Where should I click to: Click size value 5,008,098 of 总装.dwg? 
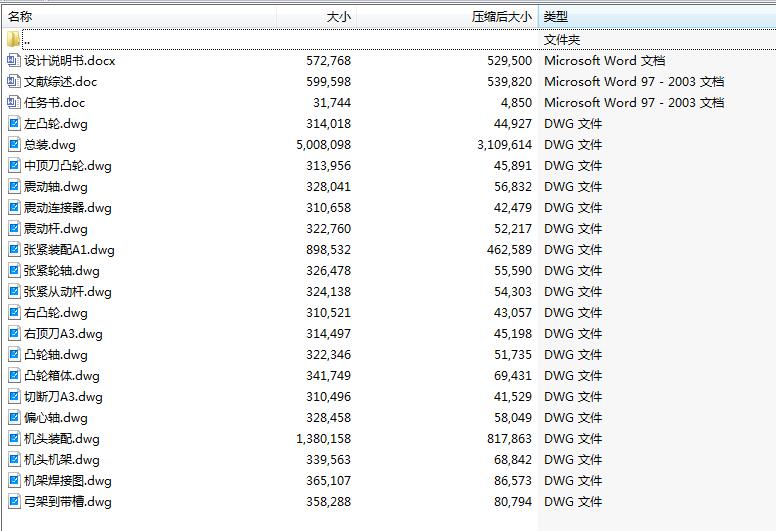click(x=324, y=145)
